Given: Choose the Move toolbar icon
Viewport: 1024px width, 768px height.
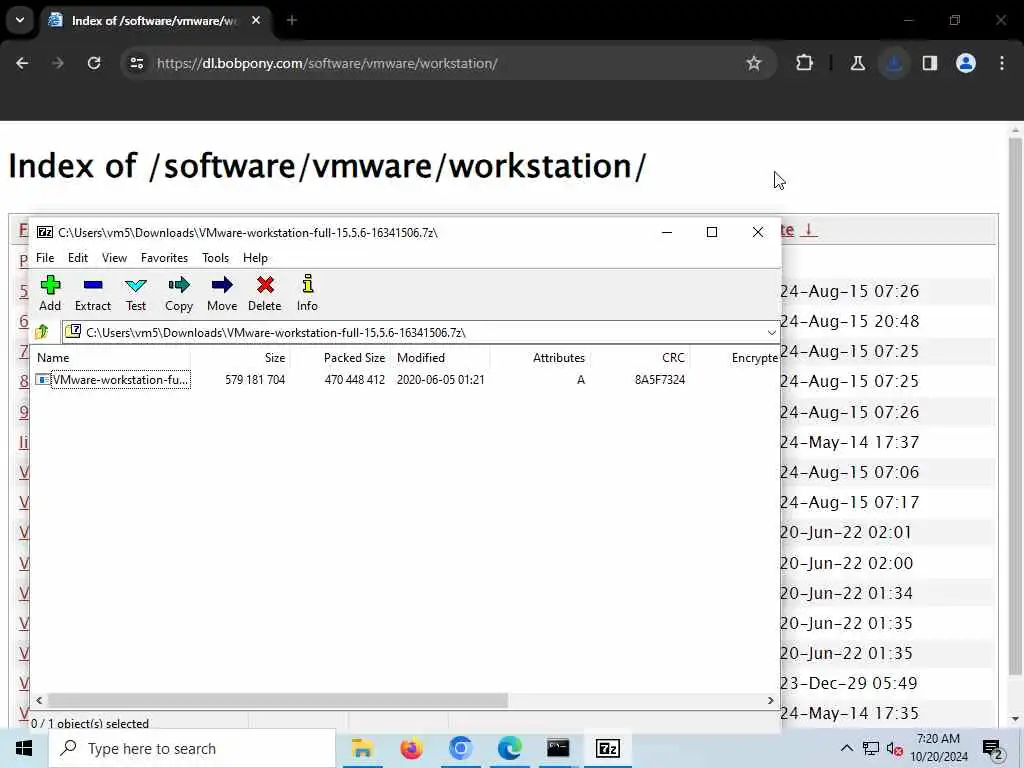Looking at the screenshot, I should [x=222, y=293].
